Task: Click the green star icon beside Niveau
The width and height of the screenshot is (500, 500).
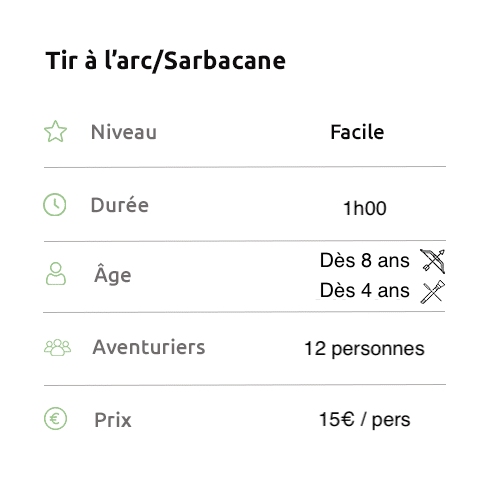Action: (55, 131)
